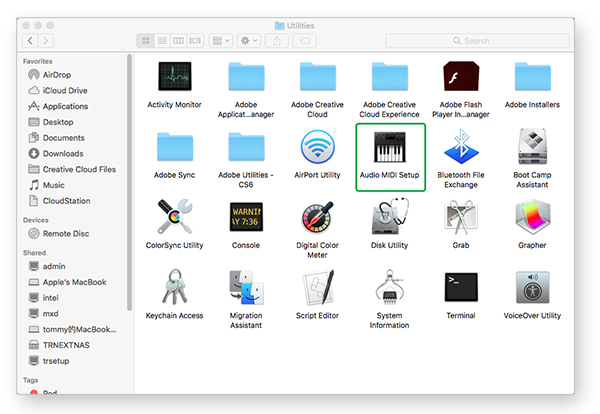Select System Information icon
Image resolution: width=600 pixels, height=414 pixels.
[390, 287]
